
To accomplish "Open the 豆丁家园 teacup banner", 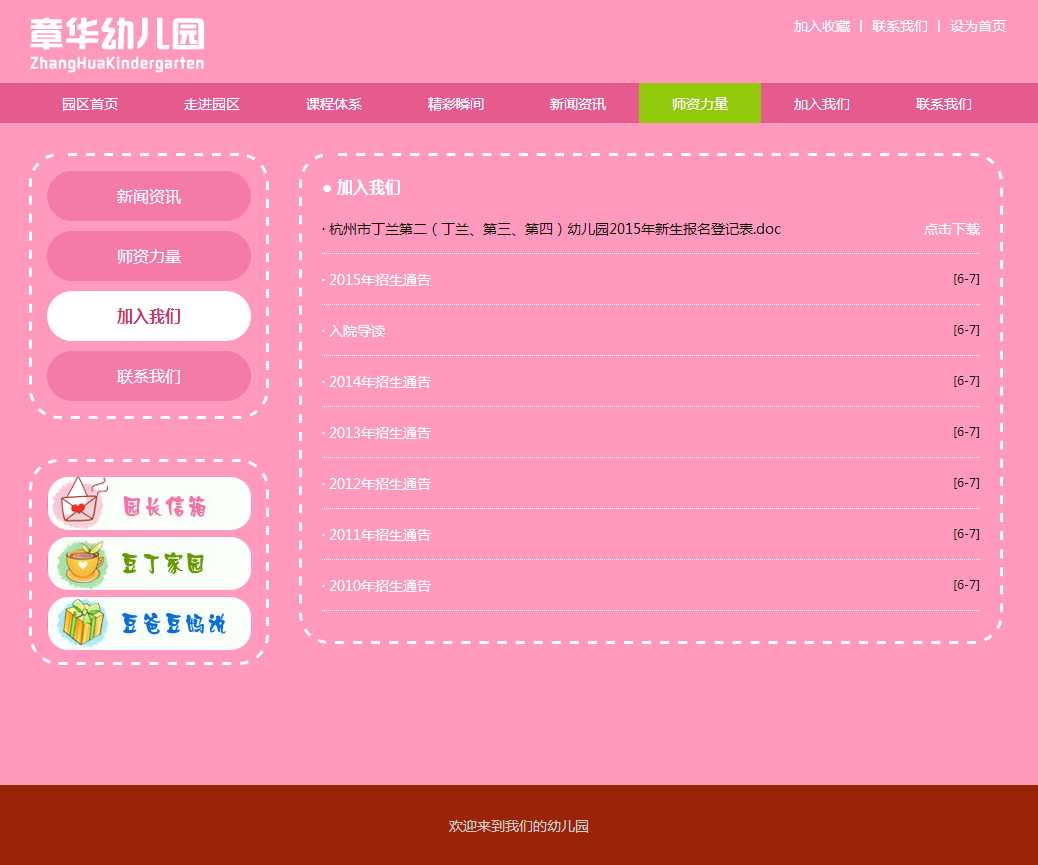I will pyautogui.click(x=149, y=564).
